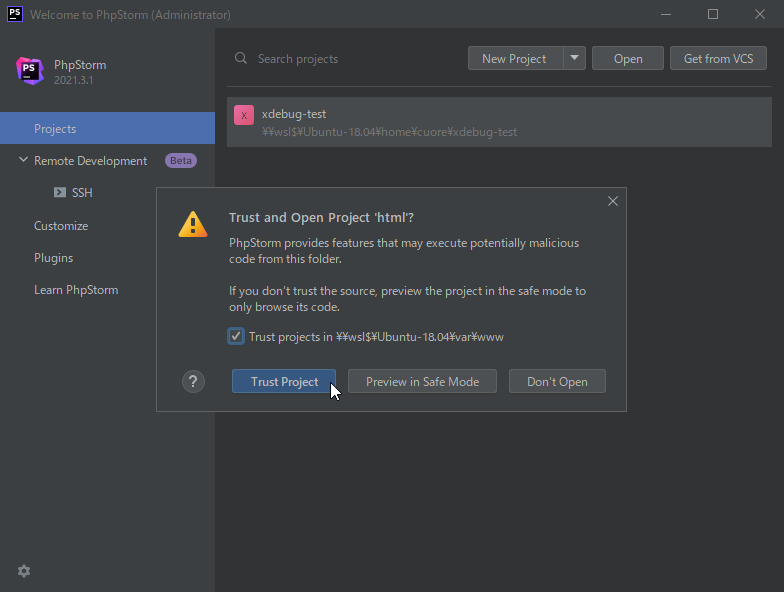
Task: Click the xdebug-test project icon
Action: [x=244, y=115]
